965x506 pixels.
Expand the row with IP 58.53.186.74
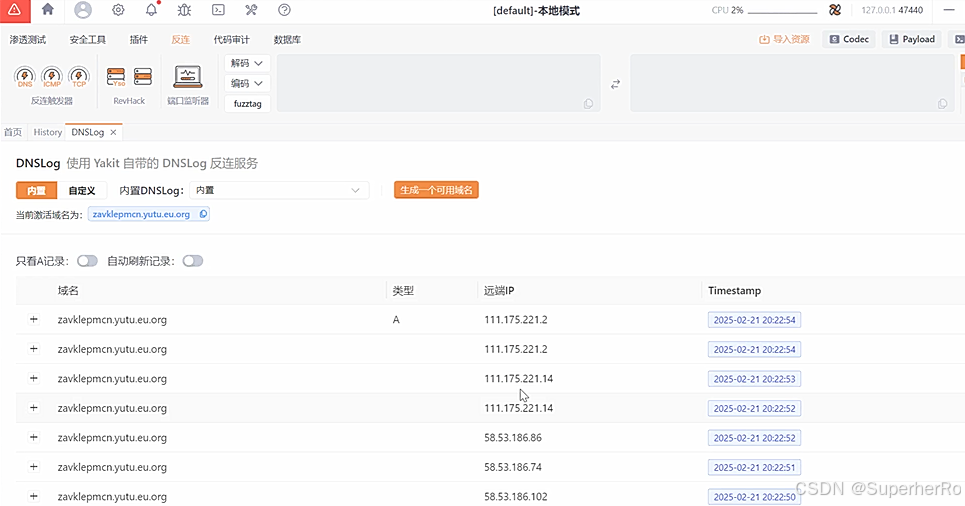point(34,467)
